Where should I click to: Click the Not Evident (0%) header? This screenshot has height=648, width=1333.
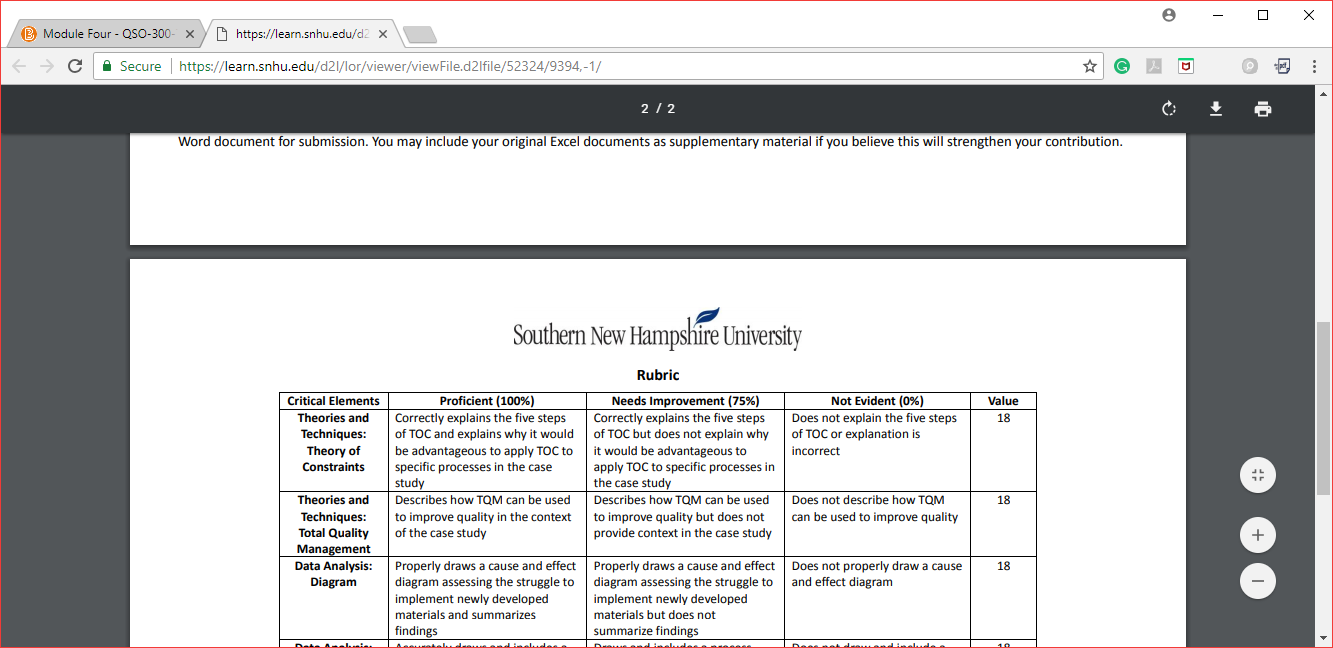(x=877, y=401)
